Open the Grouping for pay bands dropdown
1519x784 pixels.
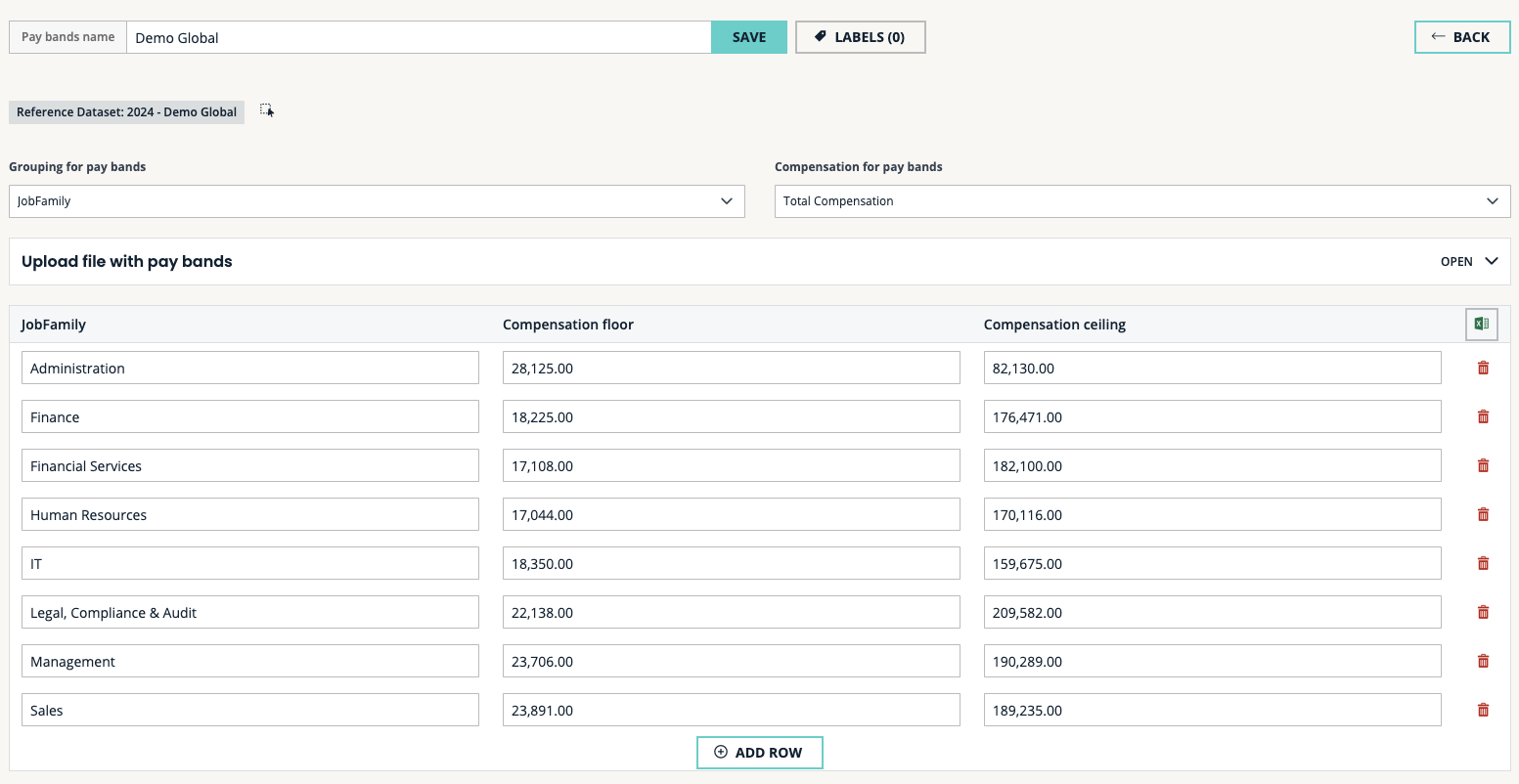(377, 201)
